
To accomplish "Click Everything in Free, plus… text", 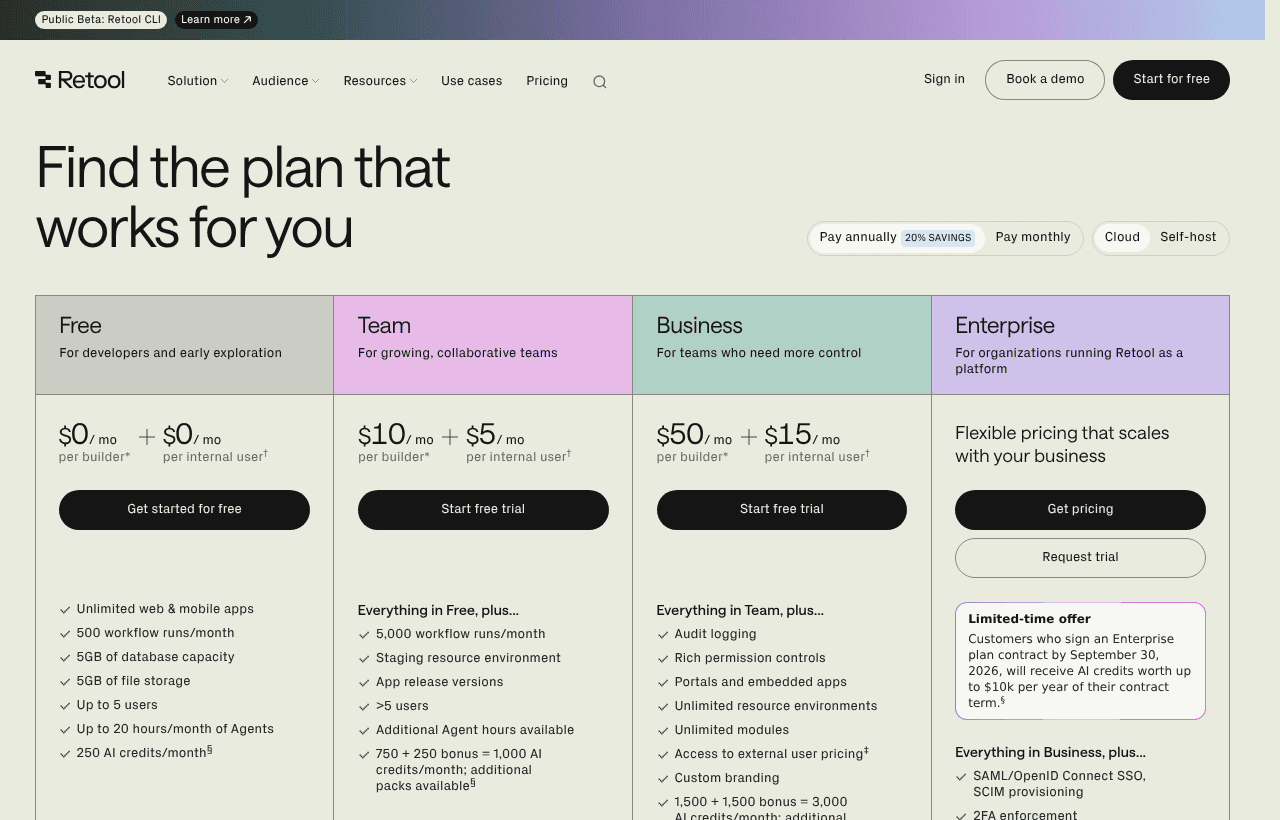I will coord(438,611).
